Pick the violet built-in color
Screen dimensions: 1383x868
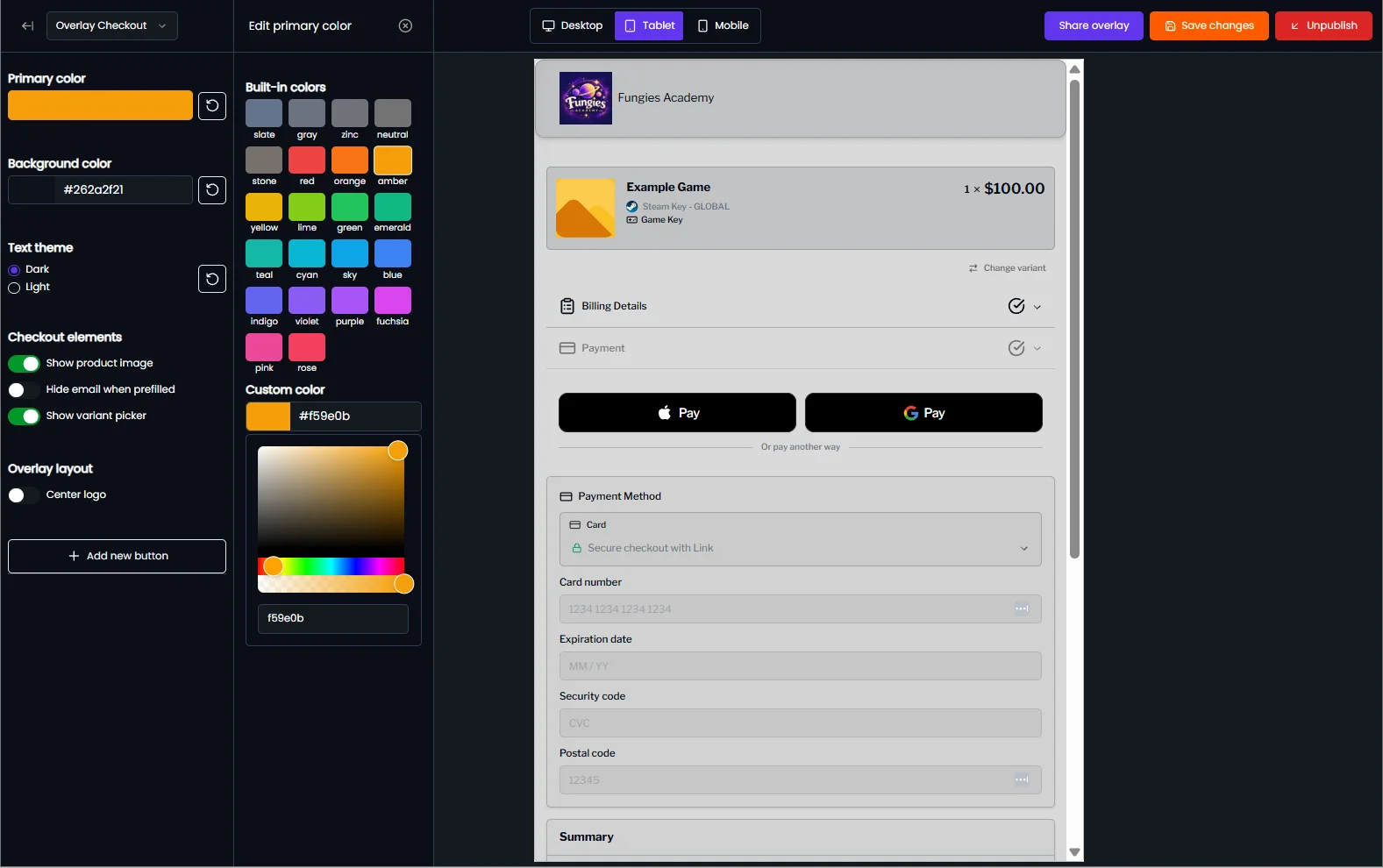click(307, 301)
